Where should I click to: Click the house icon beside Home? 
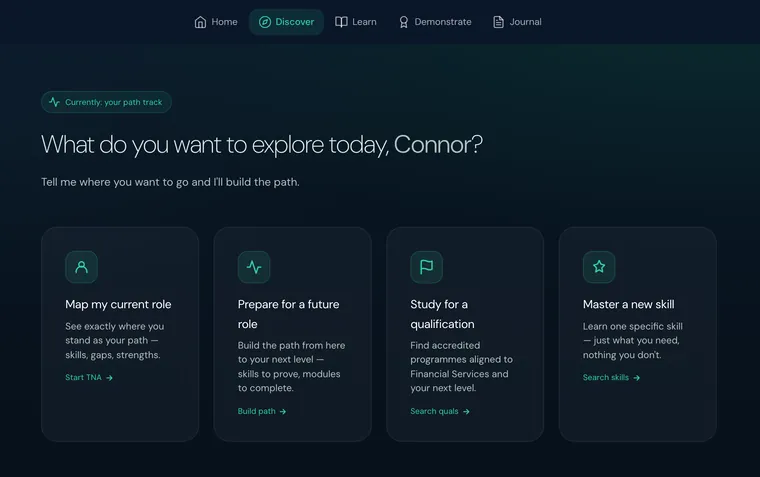pyautogui.click(x=200, y=22)
